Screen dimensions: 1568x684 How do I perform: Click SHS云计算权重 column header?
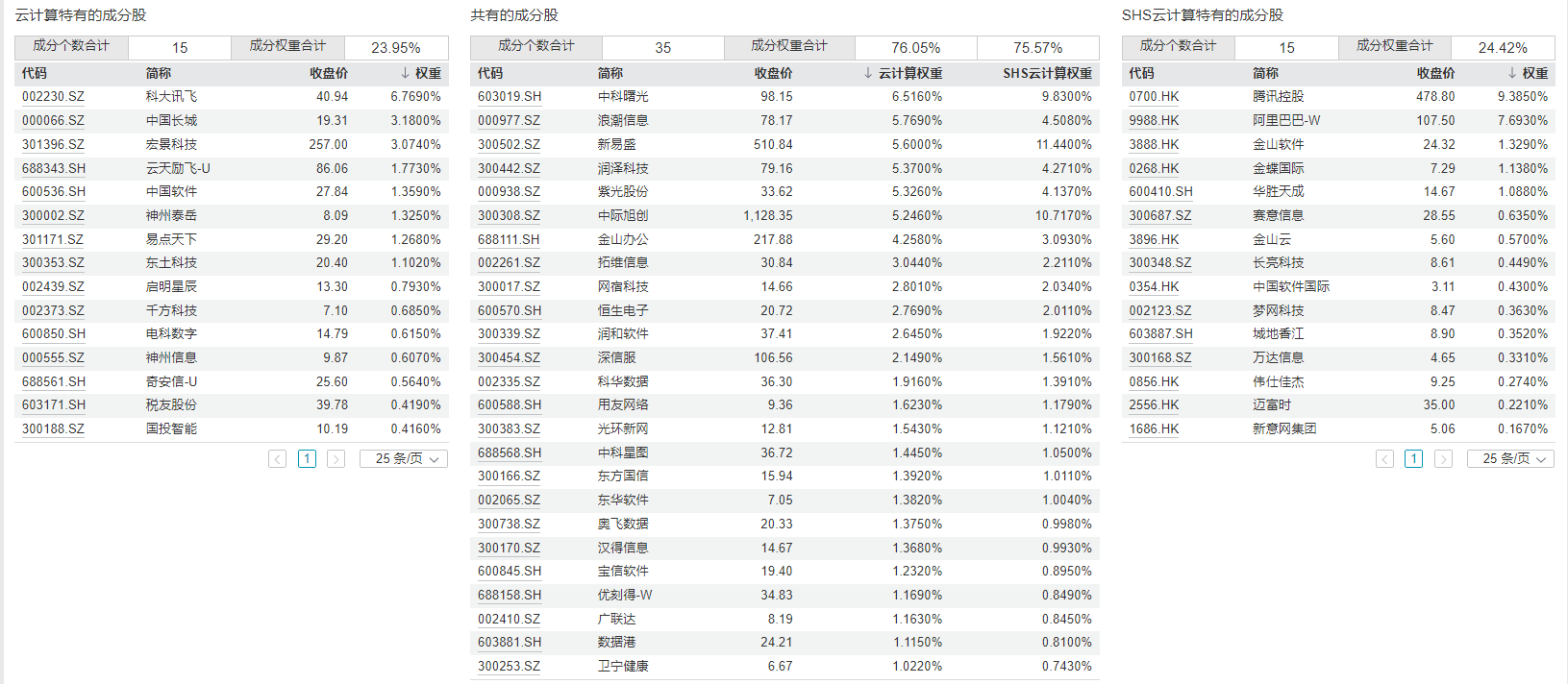pyautogui.click(x=1047, y=73)
